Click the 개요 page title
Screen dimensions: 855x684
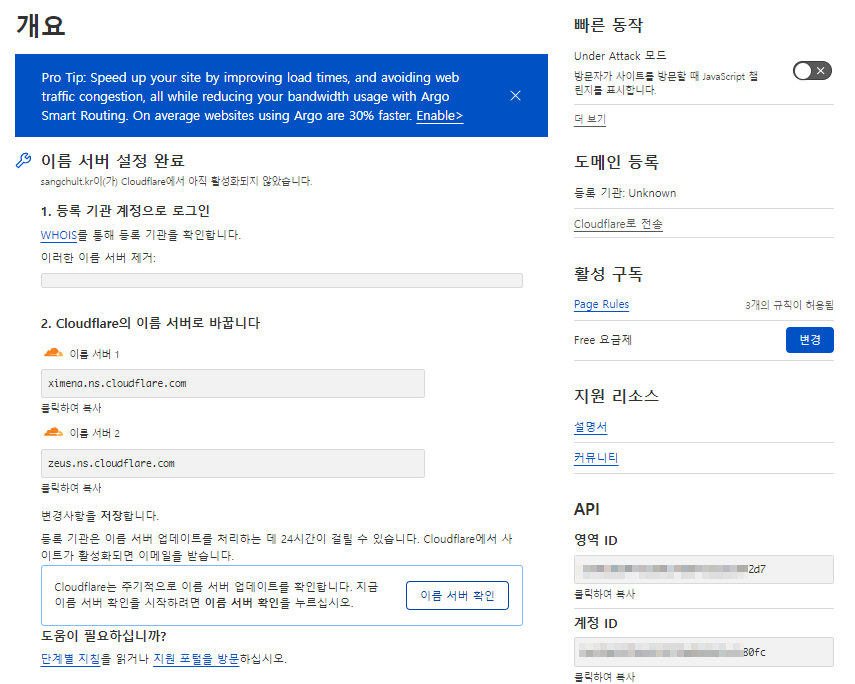click(x=41, y=26)
